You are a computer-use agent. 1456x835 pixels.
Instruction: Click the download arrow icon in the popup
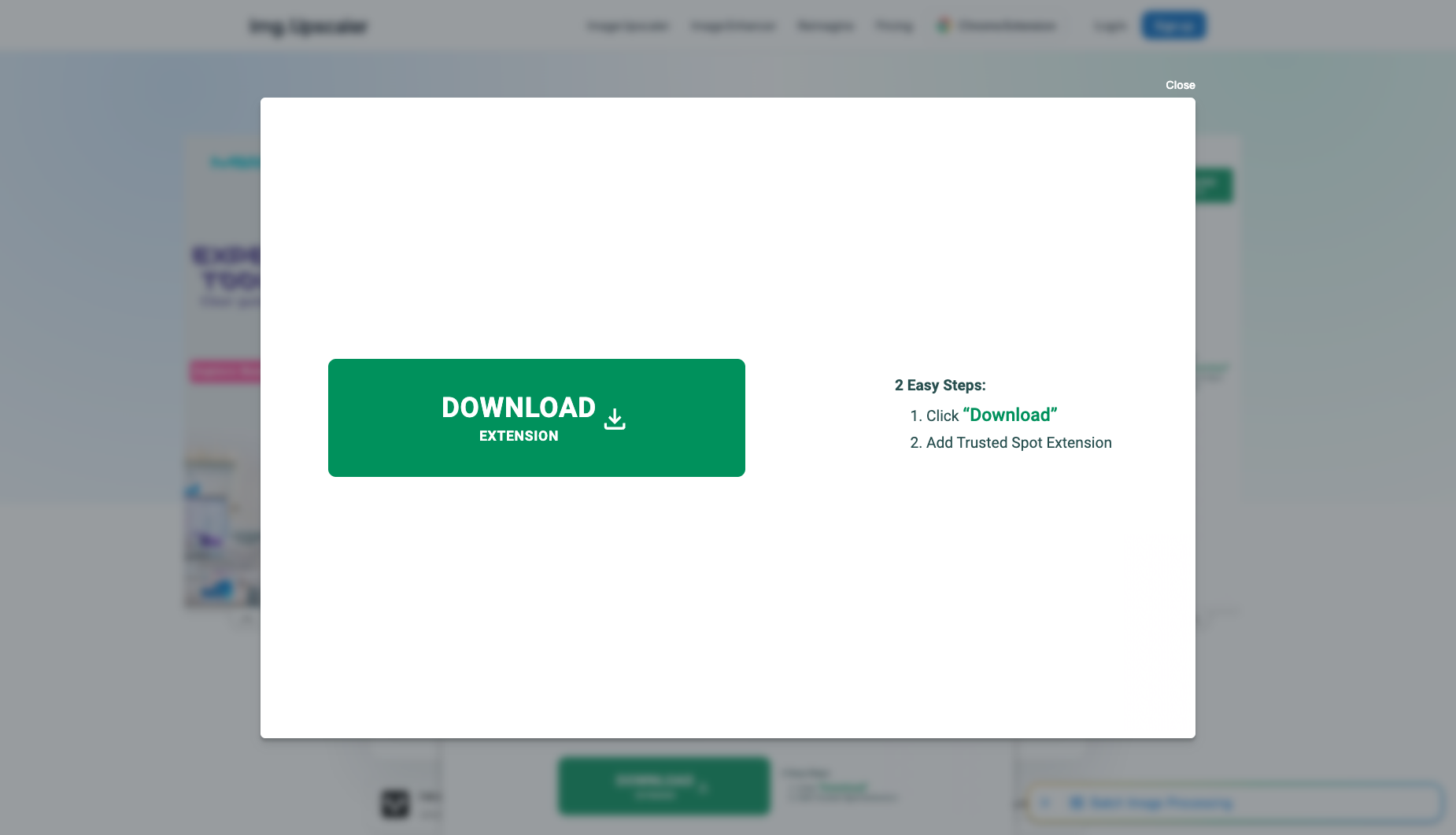(615, 419)
